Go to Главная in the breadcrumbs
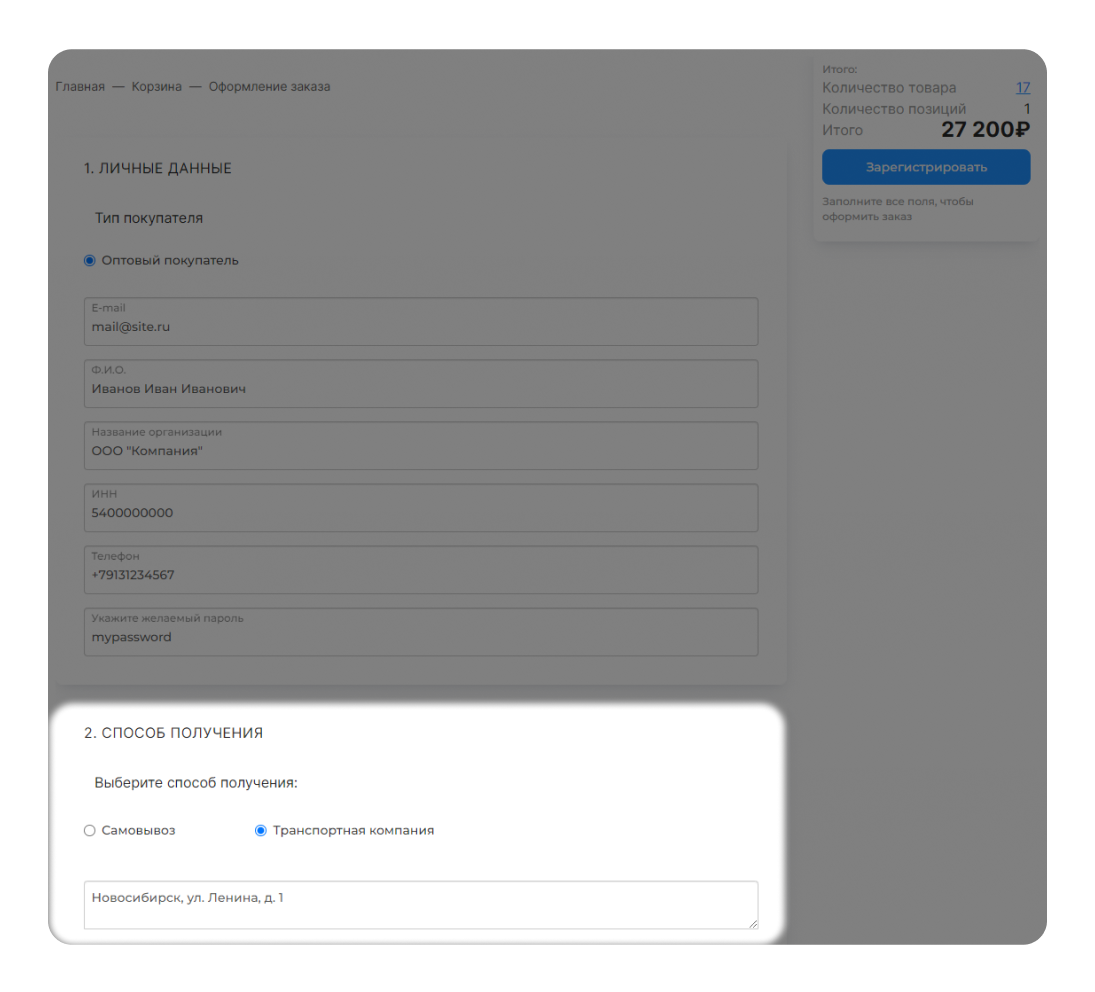Viewport: 1095px width, 992px height. [80, 87]
